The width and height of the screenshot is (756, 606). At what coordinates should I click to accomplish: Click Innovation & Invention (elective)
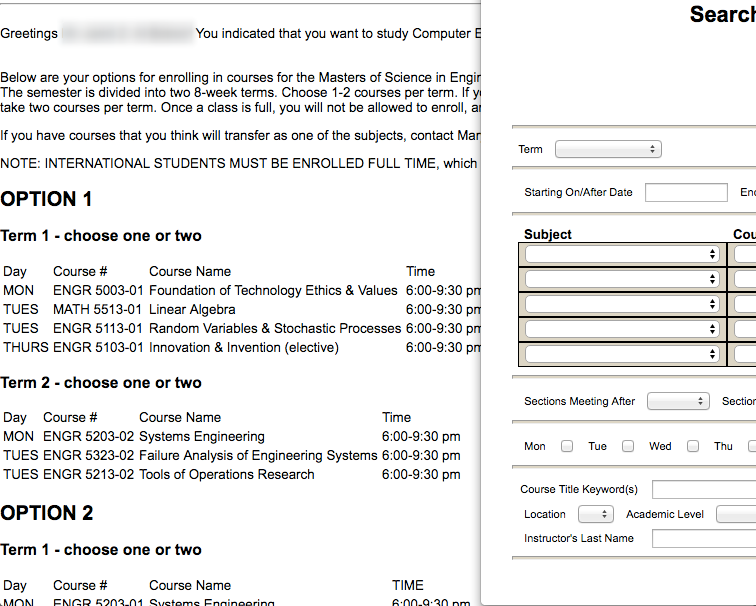[x=243, y=348]
